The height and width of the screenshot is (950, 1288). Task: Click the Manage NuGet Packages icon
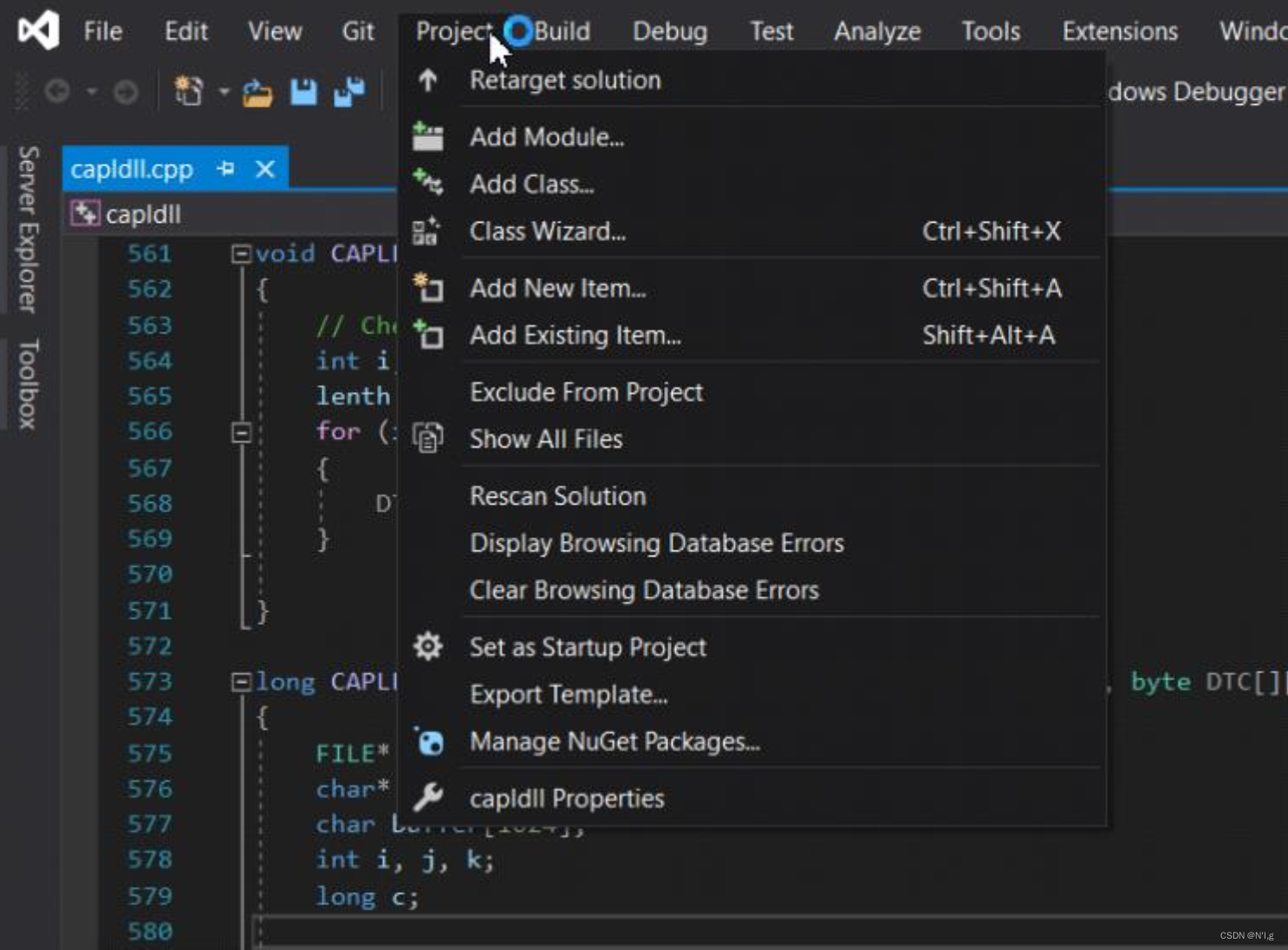pyautogui.click(x=428, y=741)
